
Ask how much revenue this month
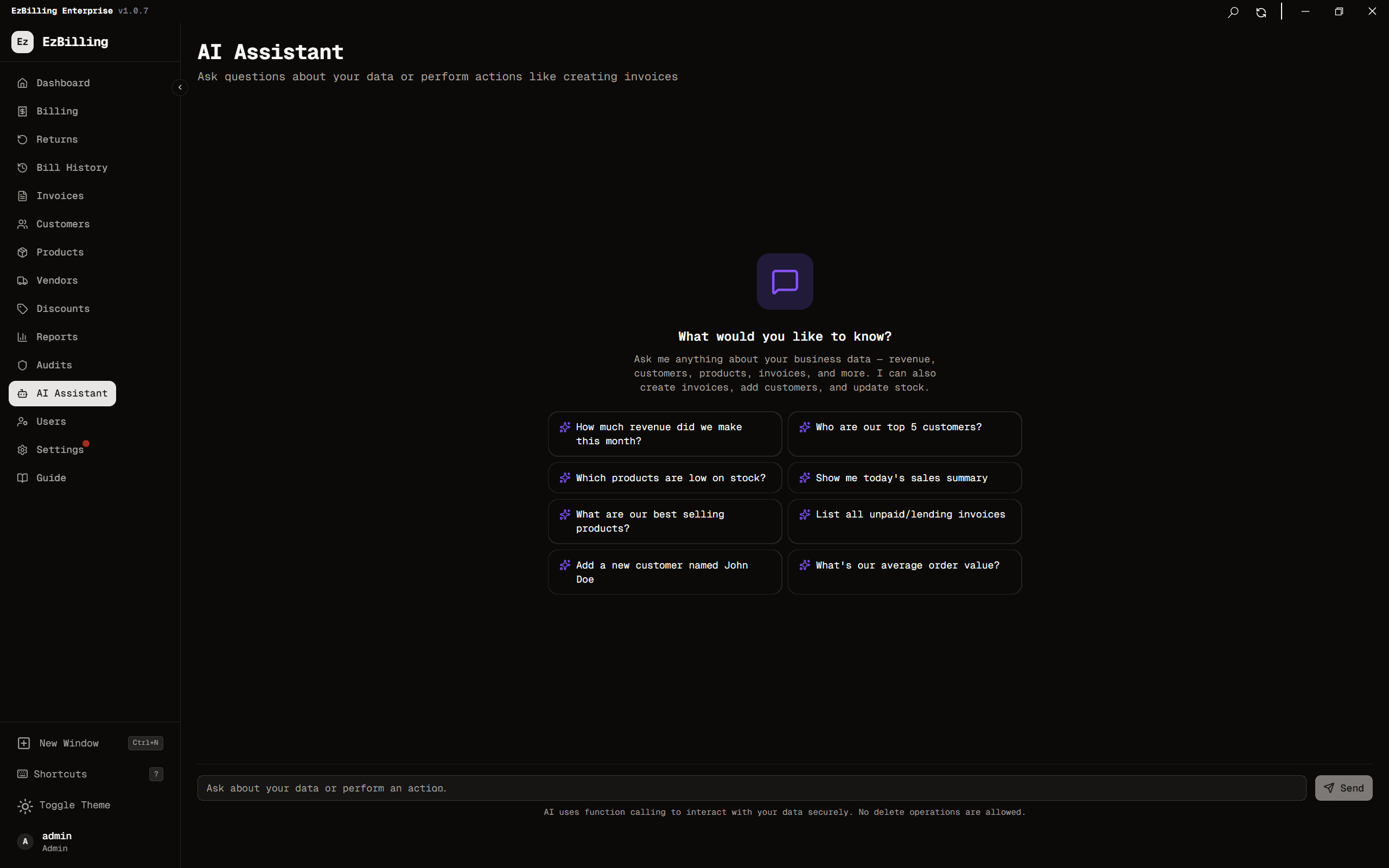point(665,434)
